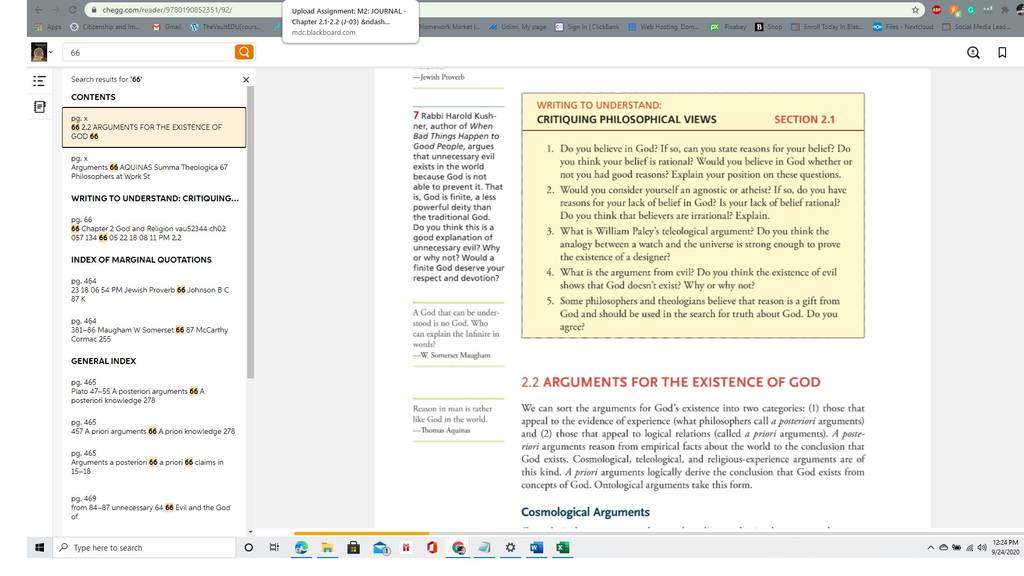Open the Gmail bookmark
Screen dimensions: 1024x576
coord(167,27)
